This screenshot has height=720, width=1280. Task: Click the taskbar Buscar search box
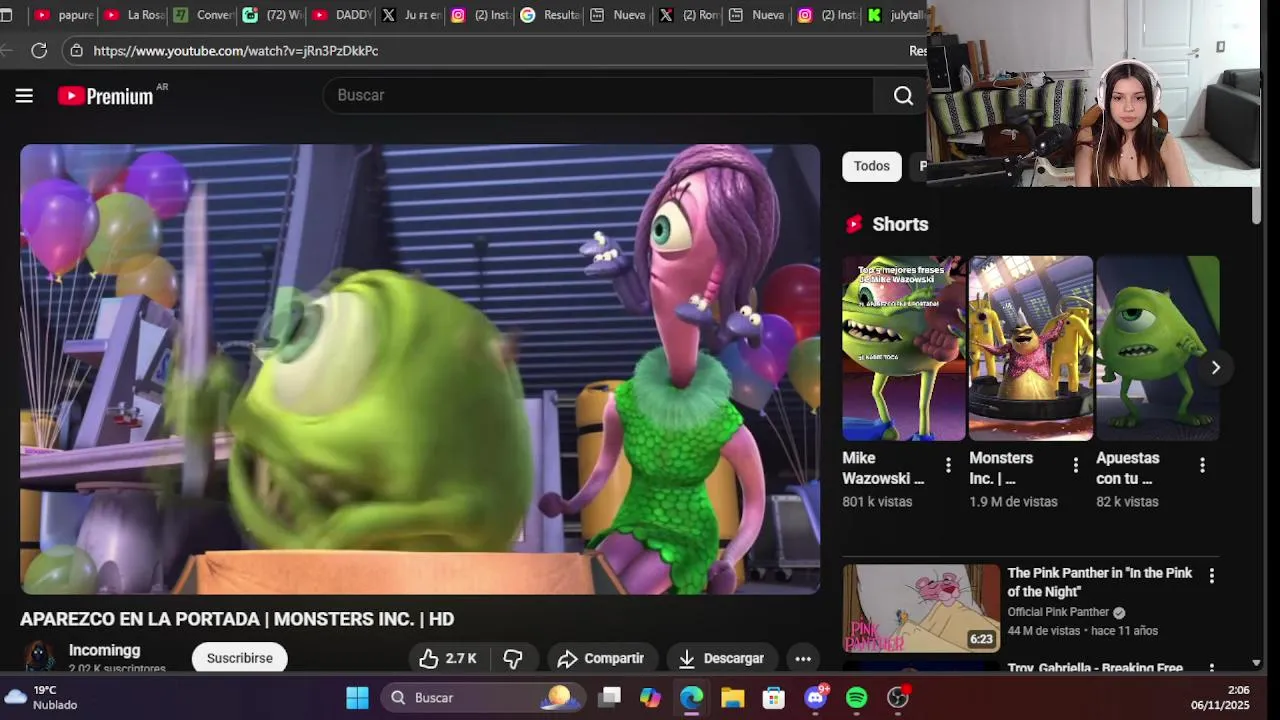[483, 697]
